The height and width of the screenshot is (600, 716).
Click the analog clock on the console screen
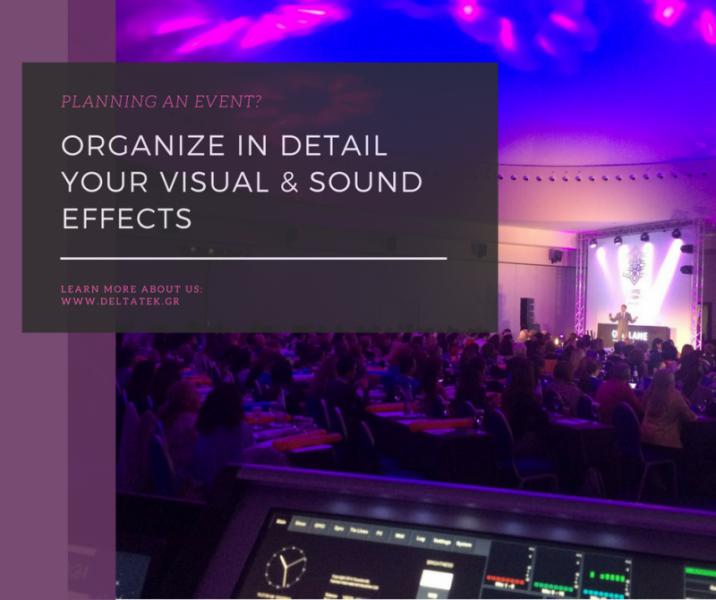[286, 567]
